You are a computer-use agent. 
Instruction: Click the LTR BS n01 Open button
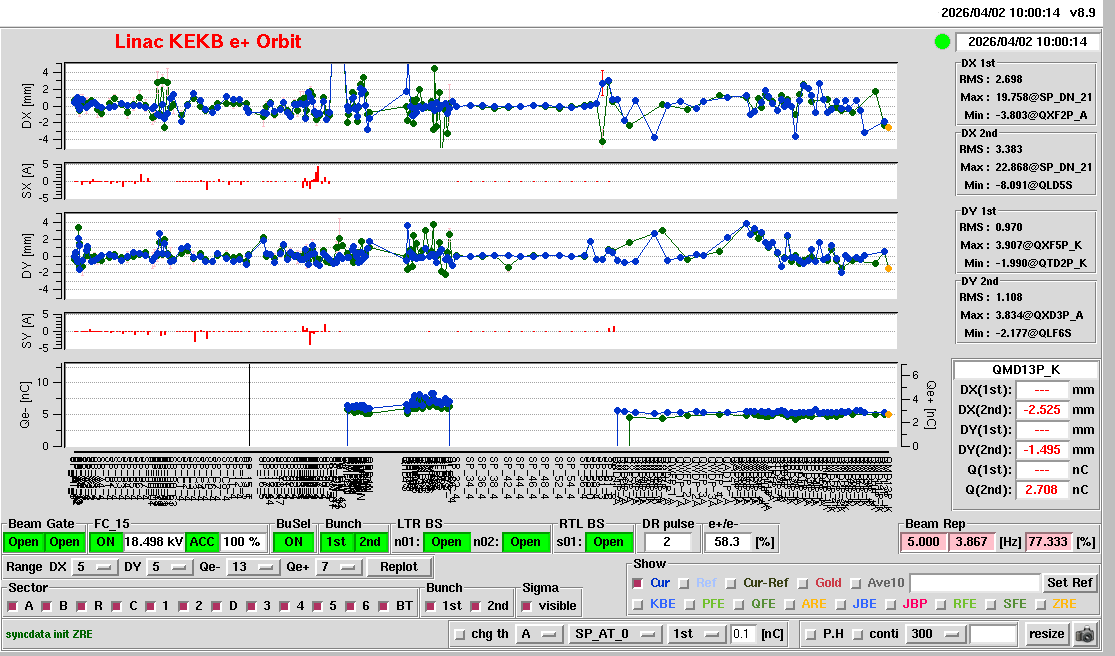pos(446,542)
